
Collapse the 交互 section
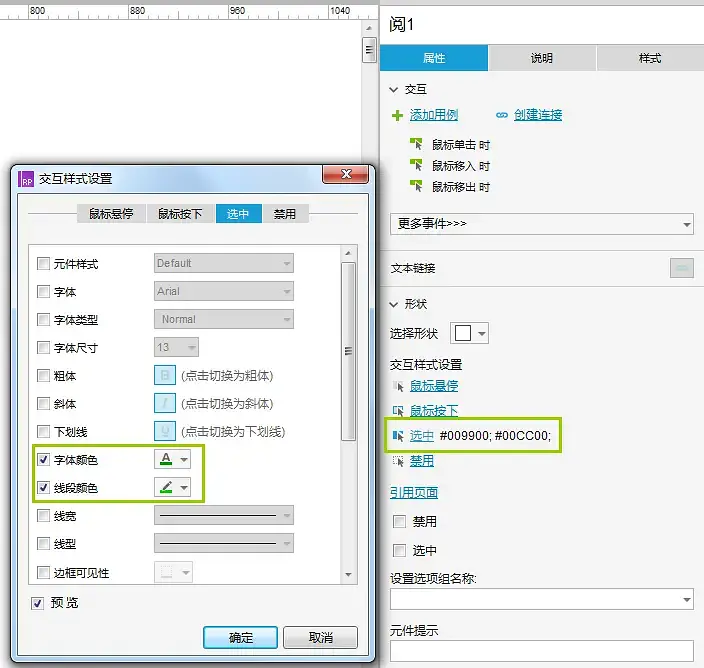[394, 89]
